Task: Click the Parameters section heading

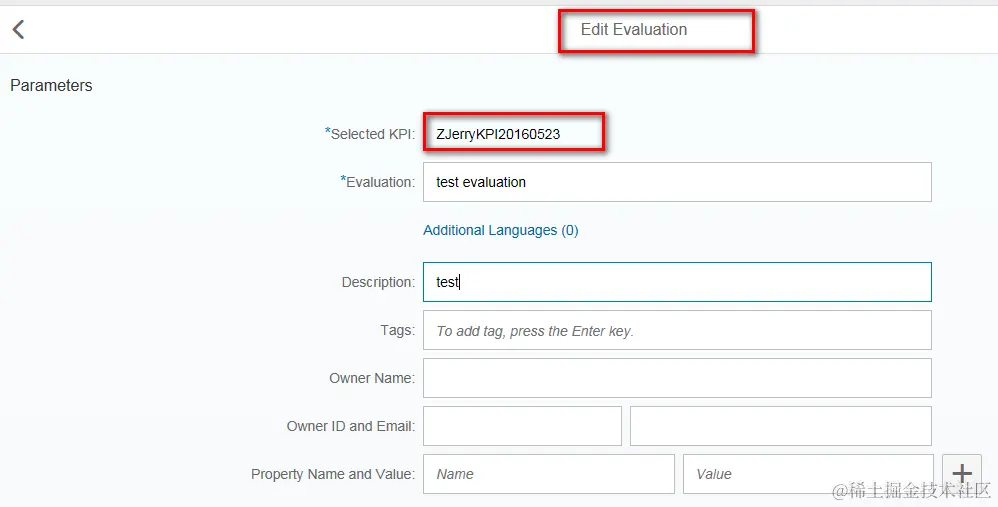Action: 51,86
